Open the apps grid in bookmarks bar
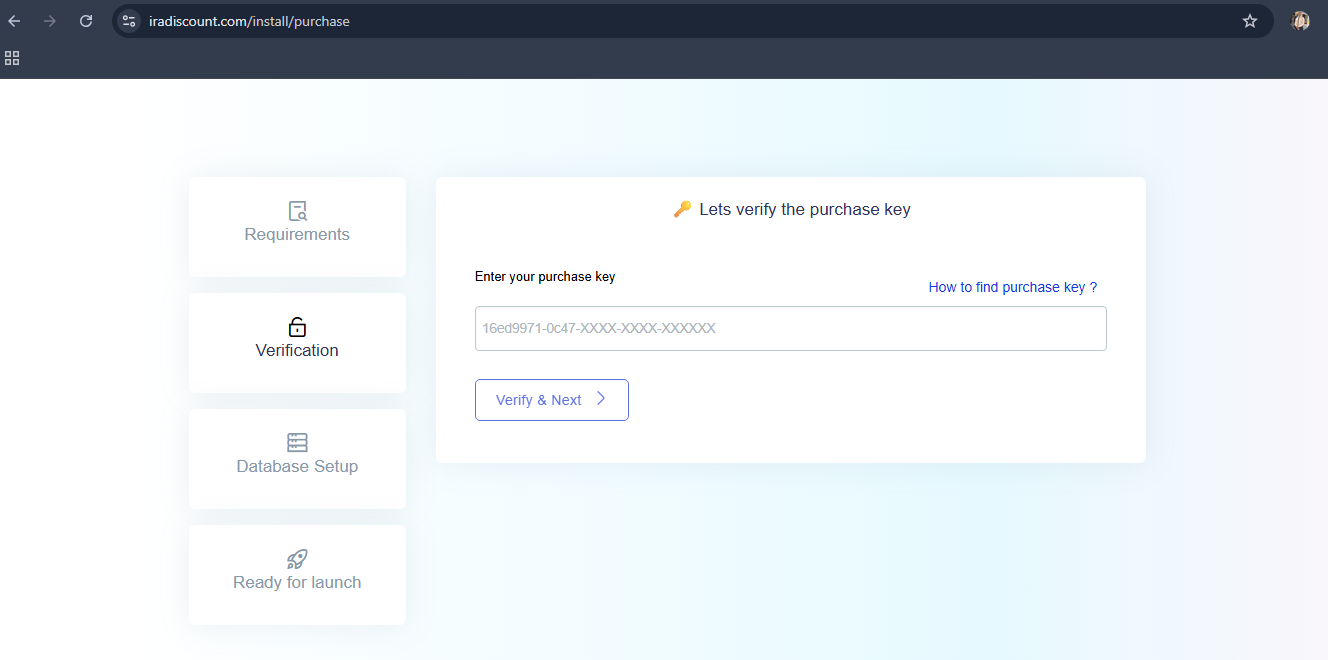Image resolution: width=1328 pixels, height=660 pixels. [x=12, y=58]
